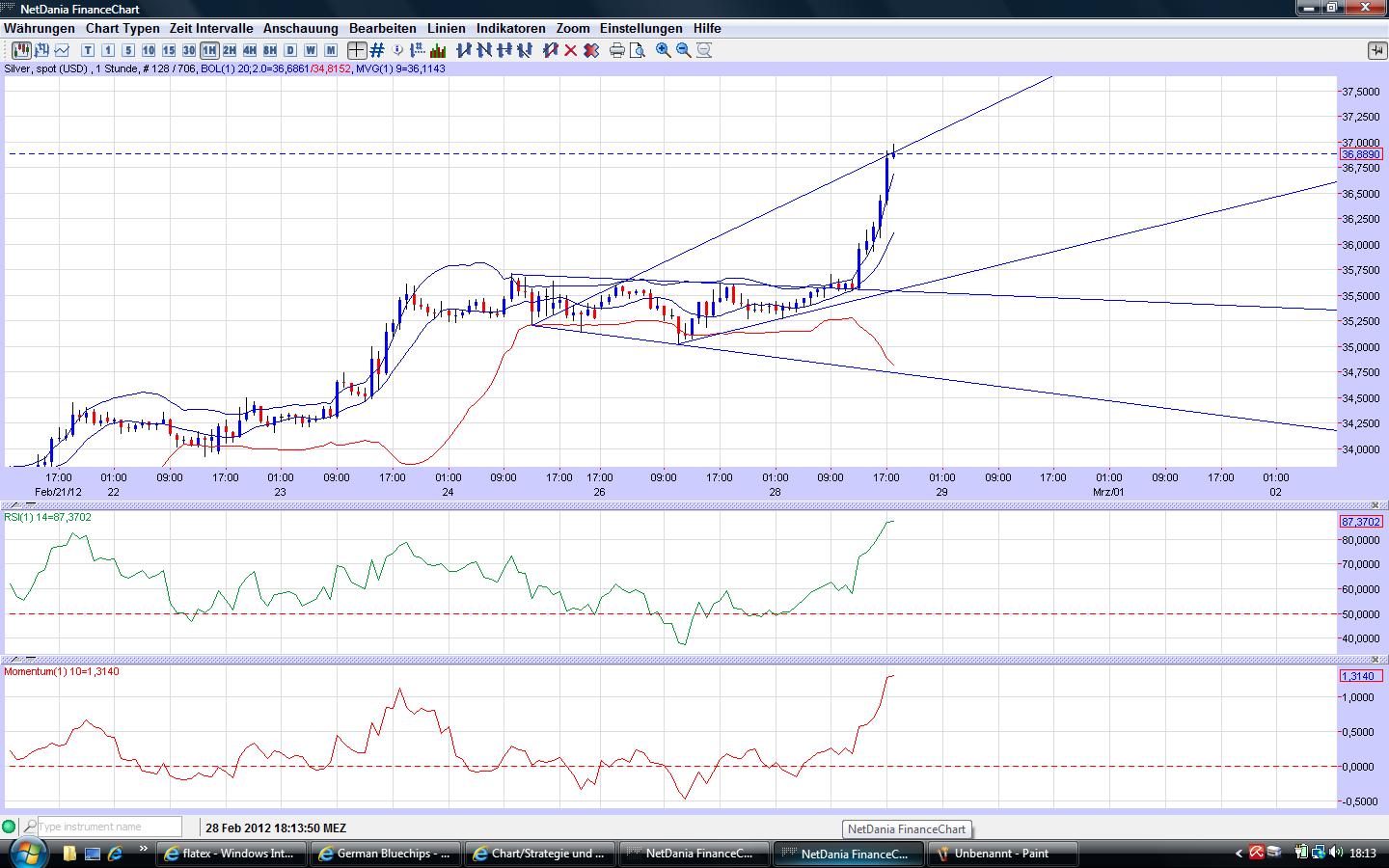
Task: Click the Momentum(1) 10 indicator label
Action: 62,671
